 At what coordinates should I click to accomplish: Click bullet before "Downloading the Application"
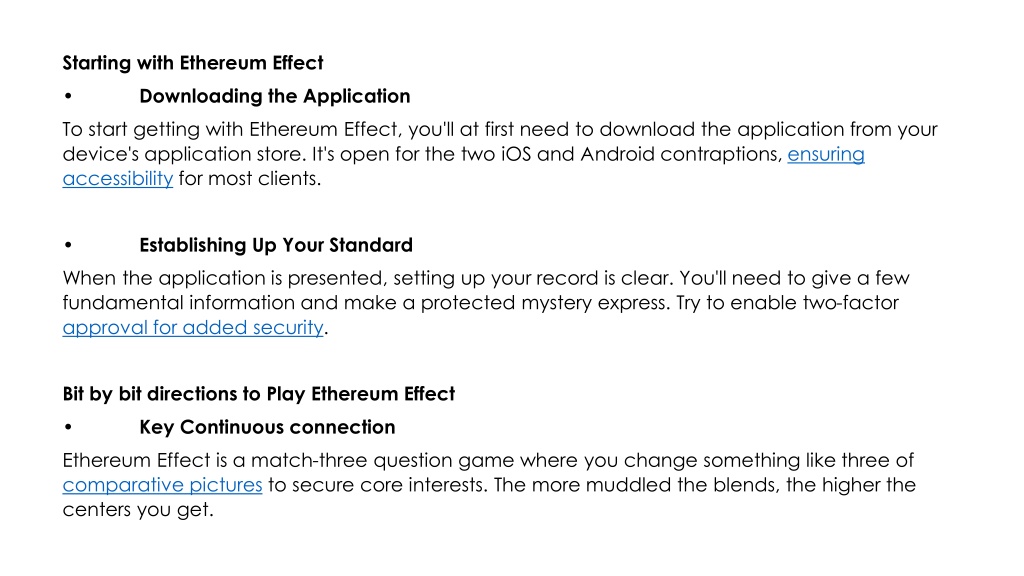point(68,96)
